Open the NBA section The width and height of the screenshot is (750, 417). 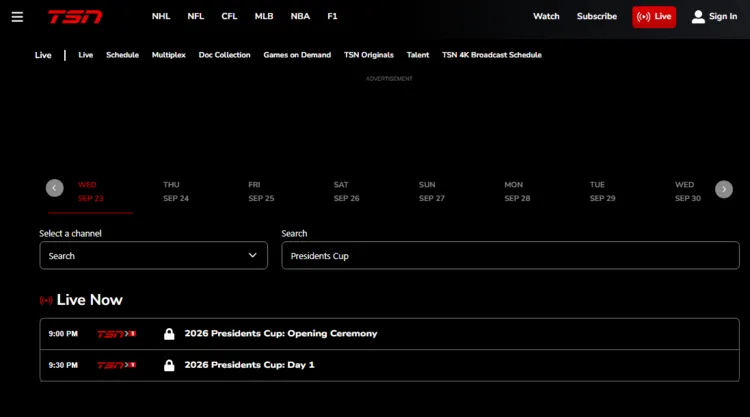(x=300, y=16)
